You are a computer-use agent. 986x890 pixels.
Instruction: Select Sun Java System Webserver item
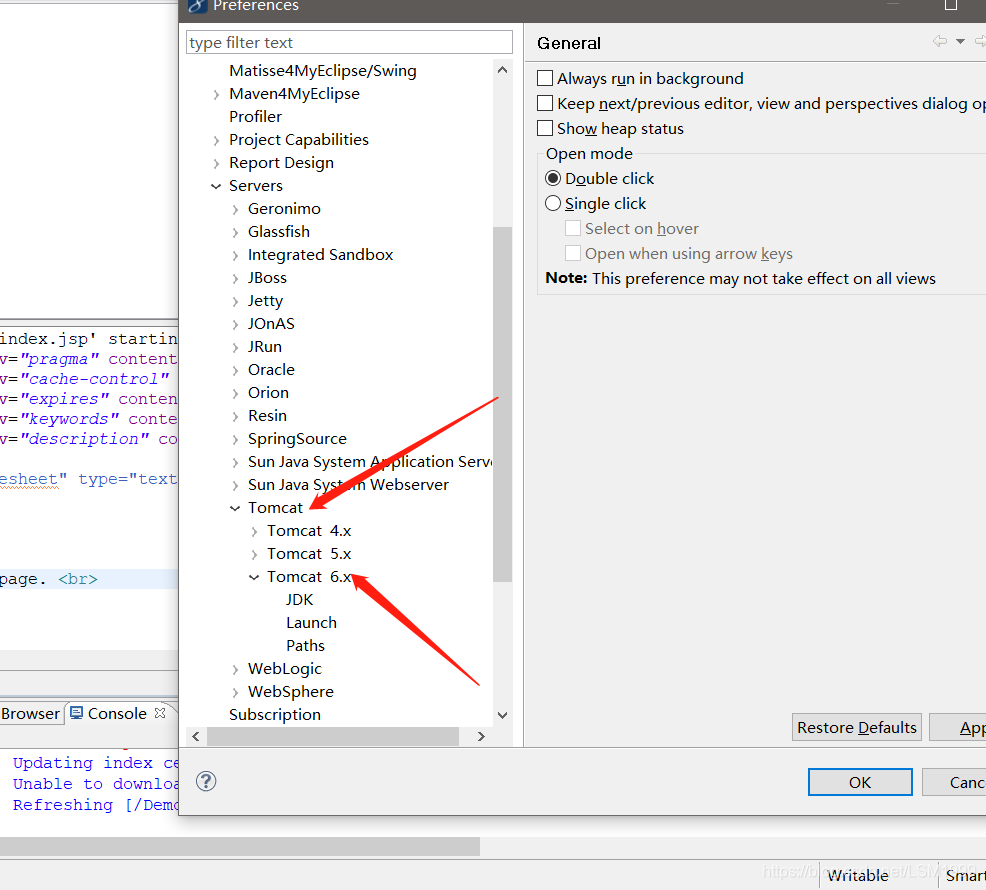(x=348, y=484)
